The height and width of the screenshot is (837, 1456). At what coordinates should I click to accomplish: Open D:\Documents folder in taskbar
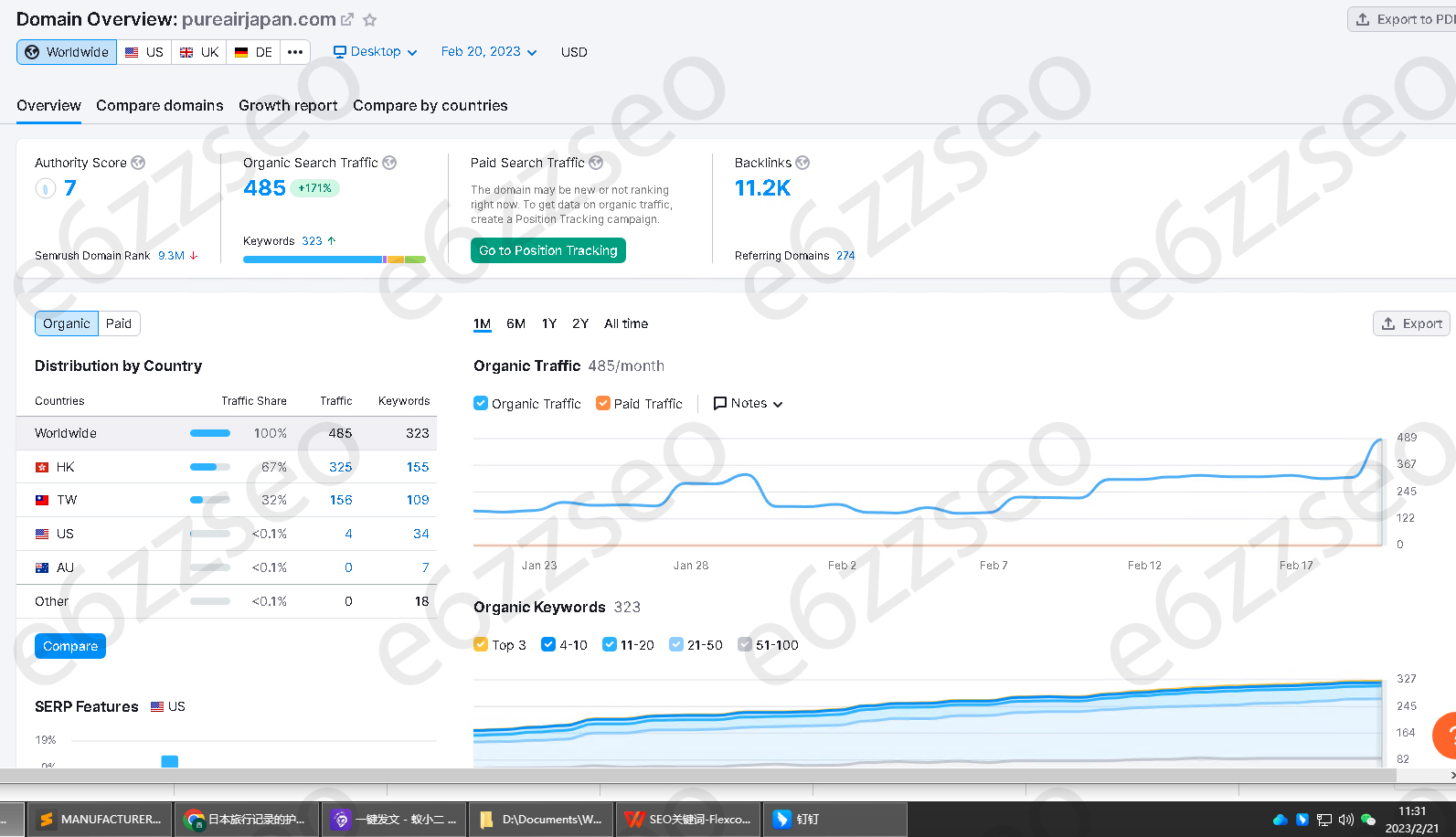pos(543,820)
